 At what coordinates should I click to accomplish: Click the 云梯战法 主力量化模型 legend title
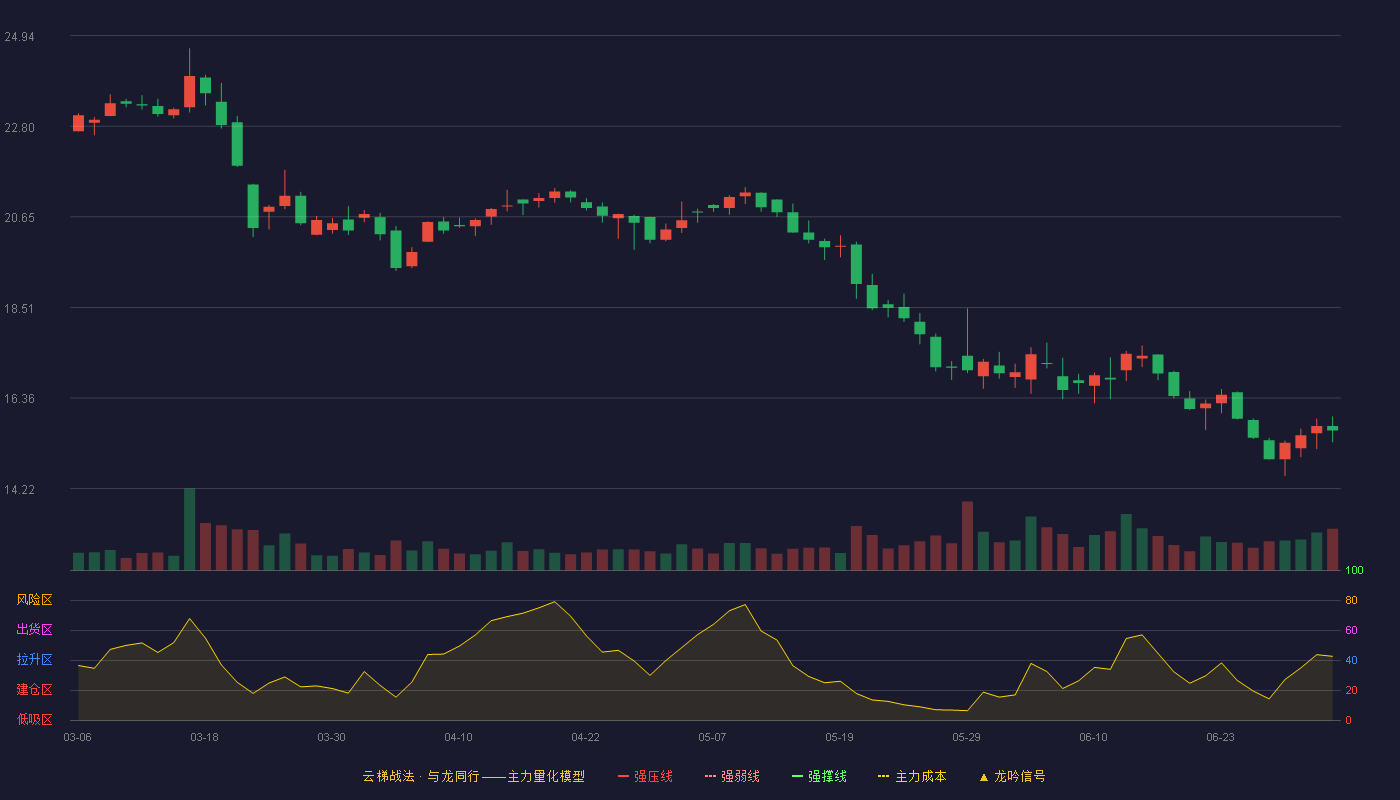(x=473, y=776)
